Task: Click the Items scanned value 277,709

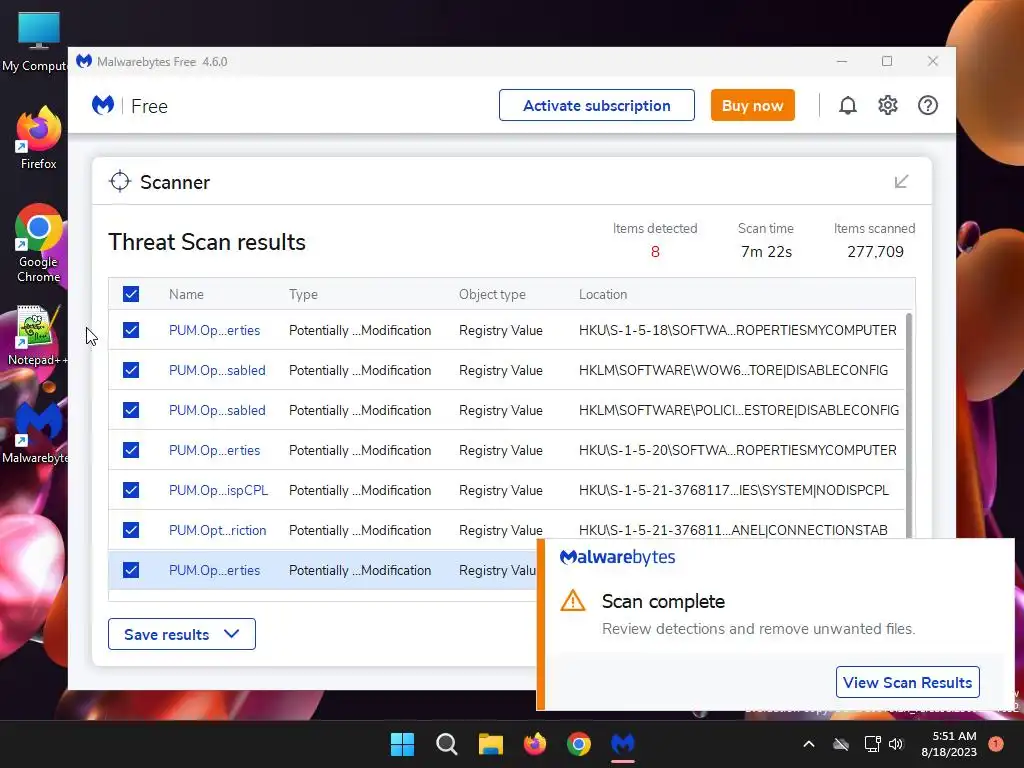Action: pyautogui.click(x=875, y=251)
